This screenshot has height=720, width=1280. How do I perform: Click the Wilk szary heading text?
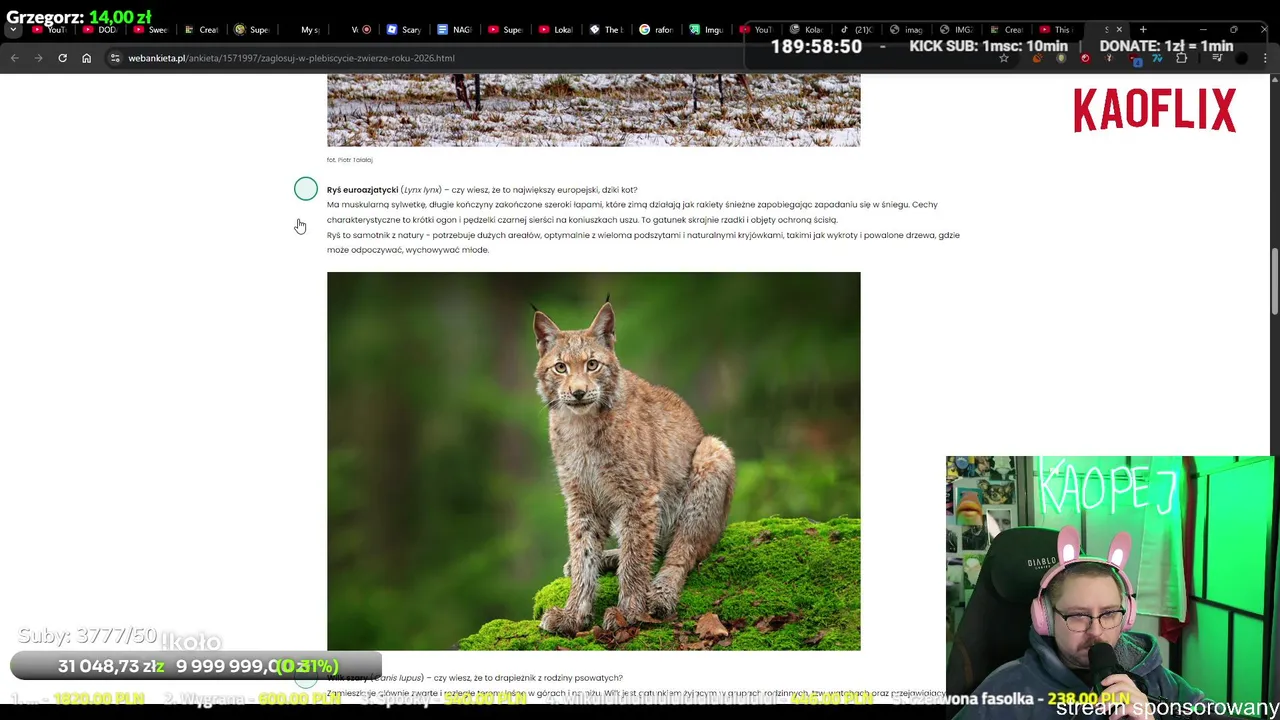(x=347, y=678)
